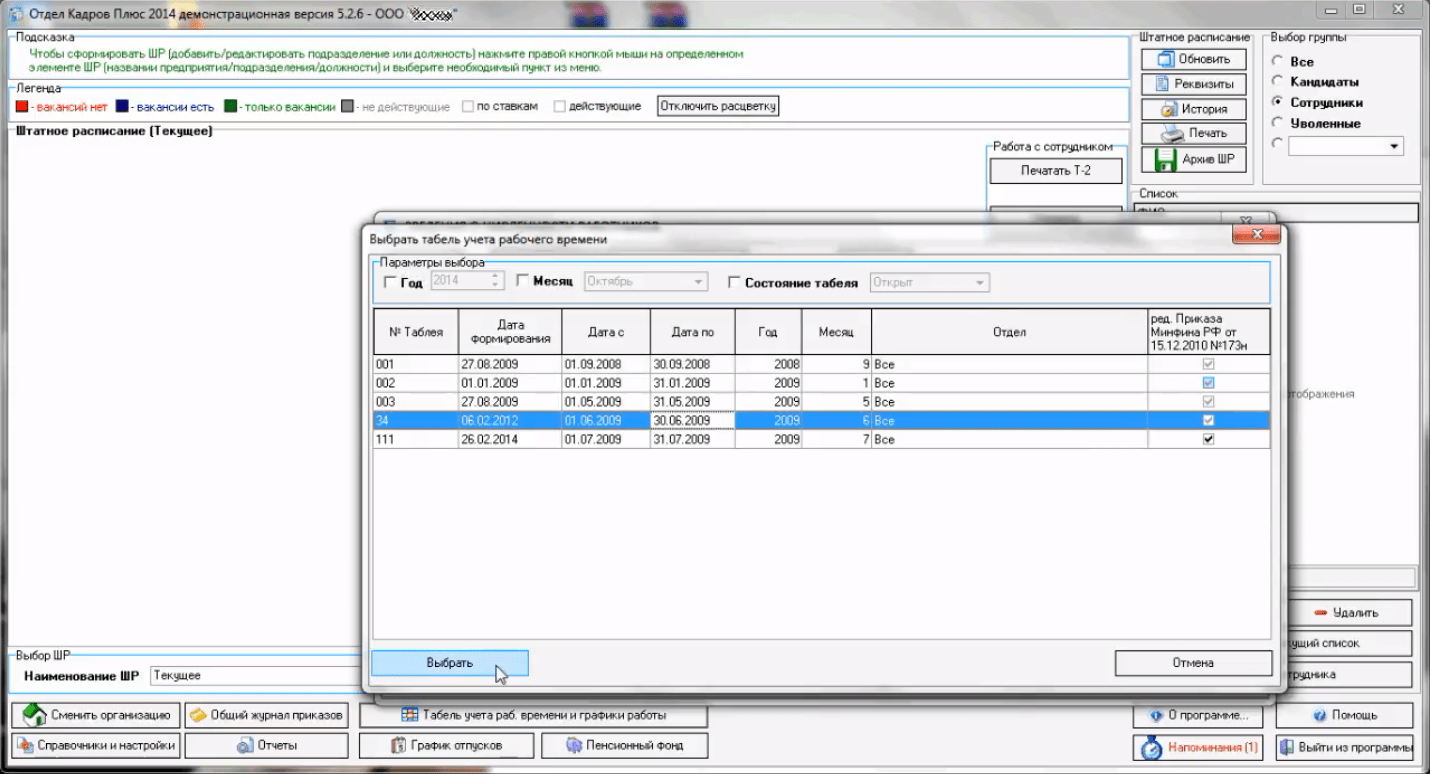
Task: Open График отпусков button
Action: click(445, 745)
